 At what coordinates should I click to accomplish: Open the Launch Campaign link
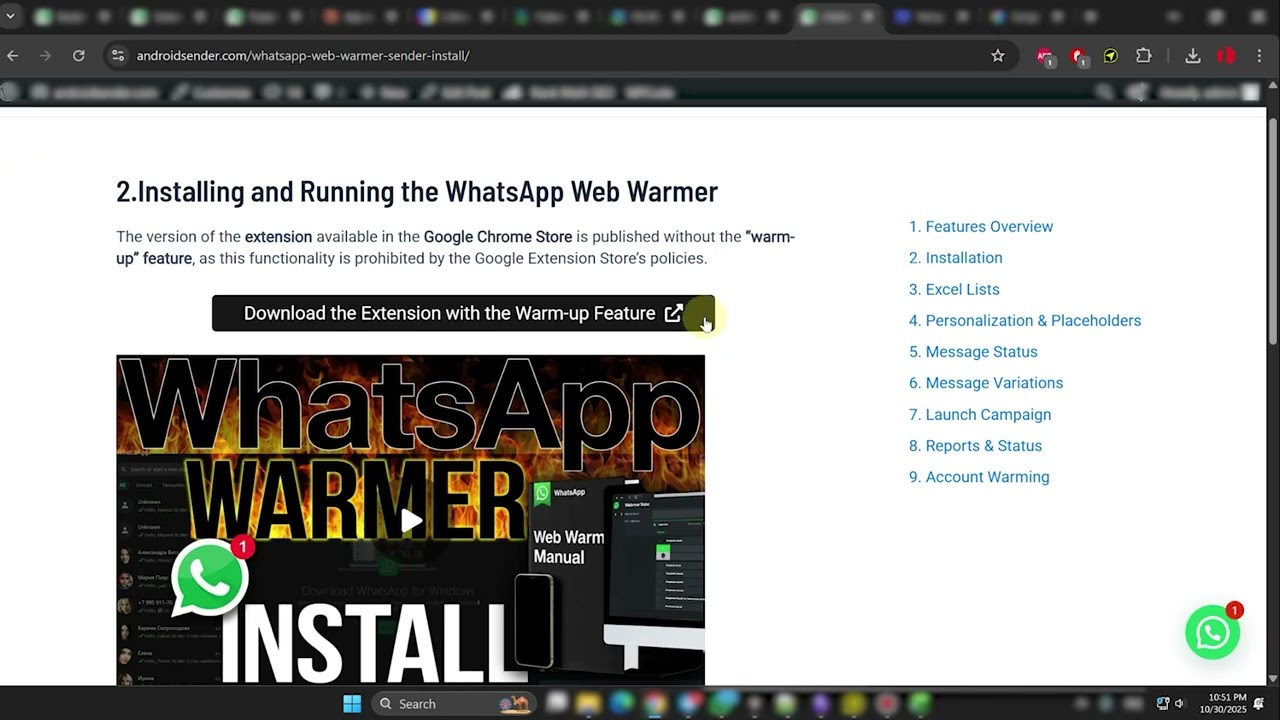coord(988,415)
